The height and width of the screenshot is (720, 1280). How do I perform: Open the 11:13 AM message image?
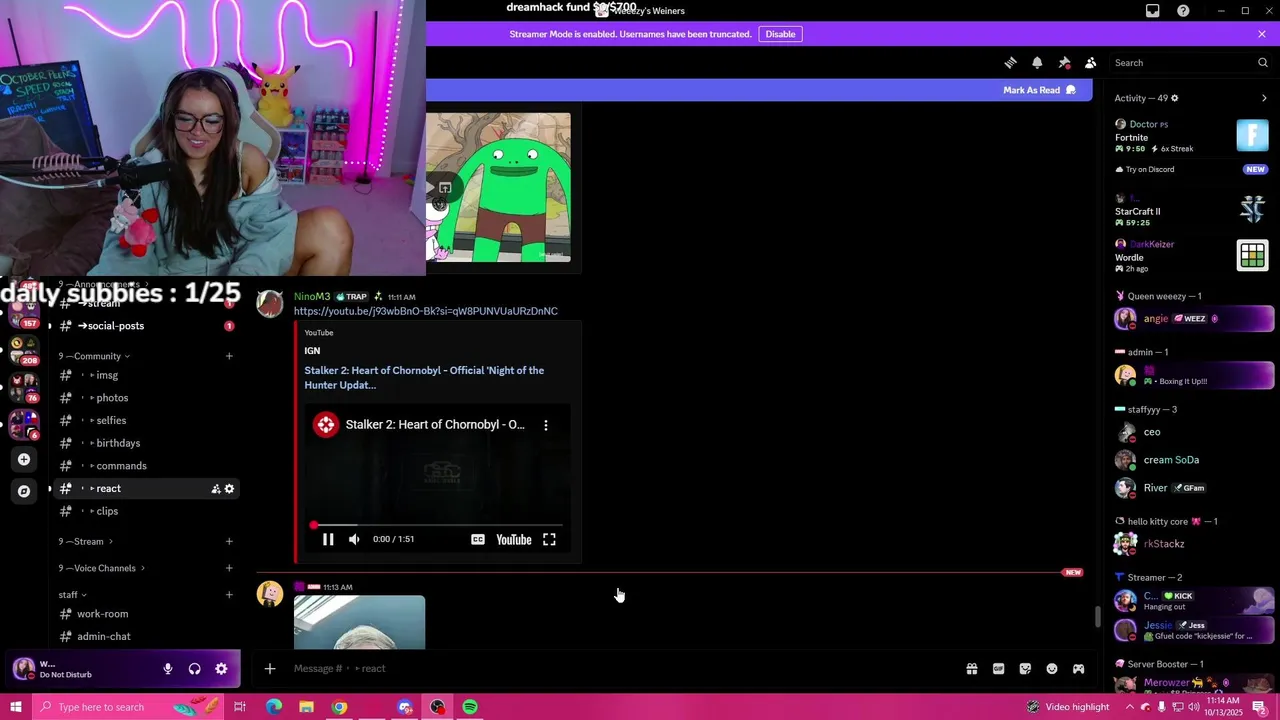[359, 622]
